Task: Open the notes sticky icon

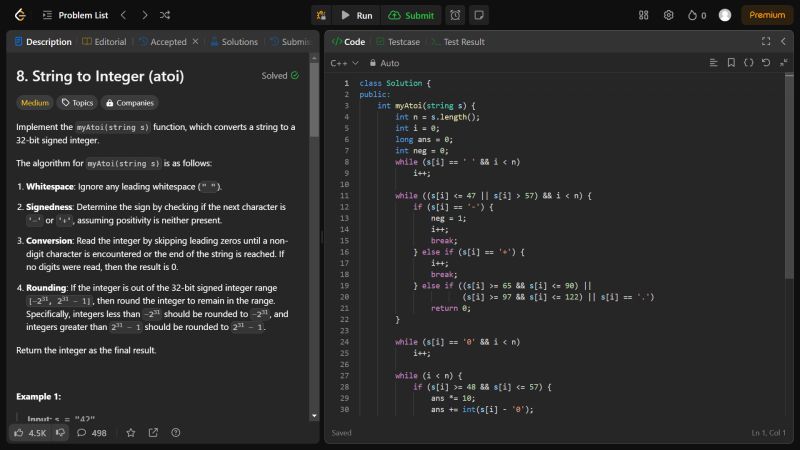Action: coord(479,15)
